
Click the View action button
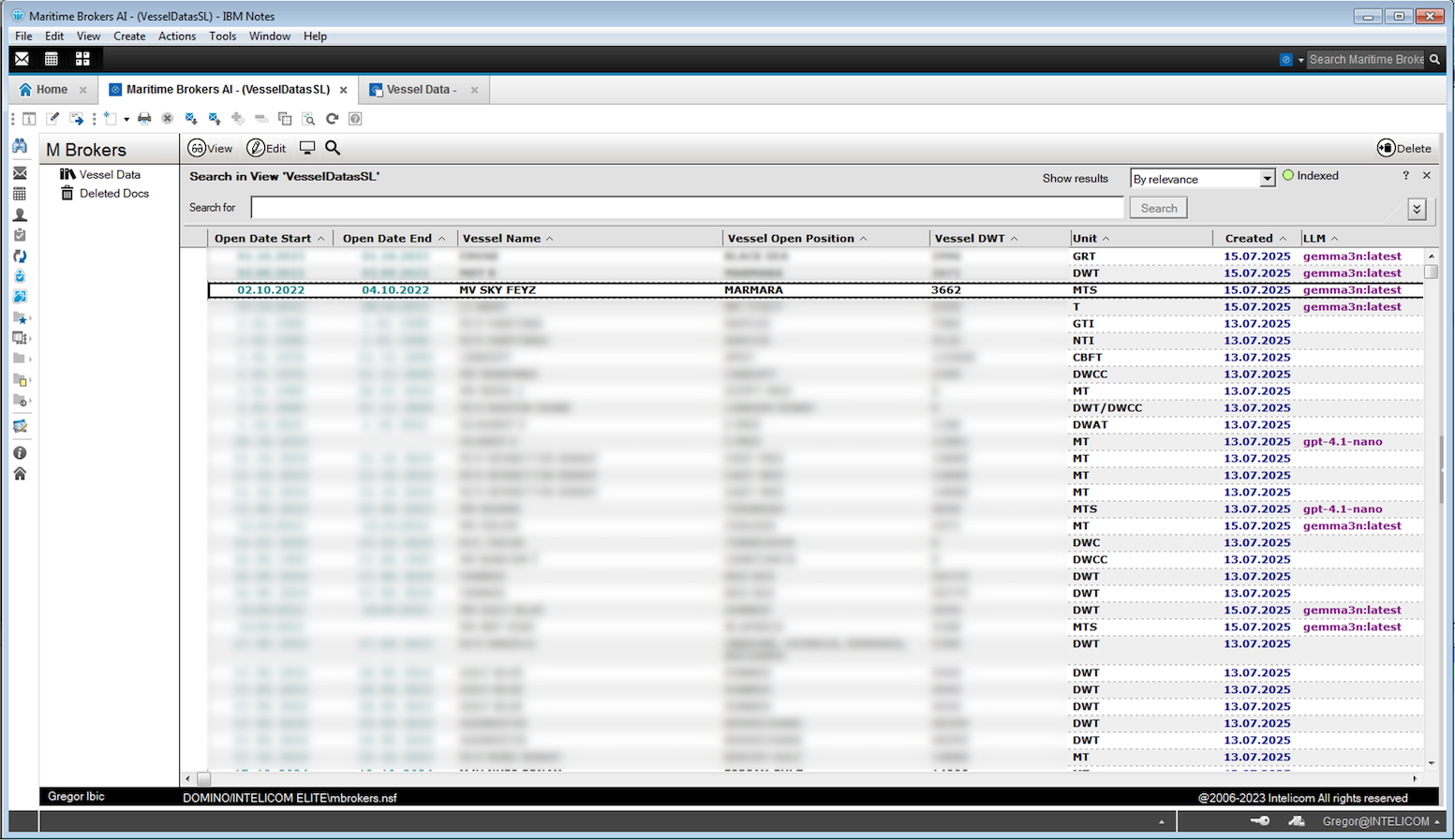click(211, 148)
